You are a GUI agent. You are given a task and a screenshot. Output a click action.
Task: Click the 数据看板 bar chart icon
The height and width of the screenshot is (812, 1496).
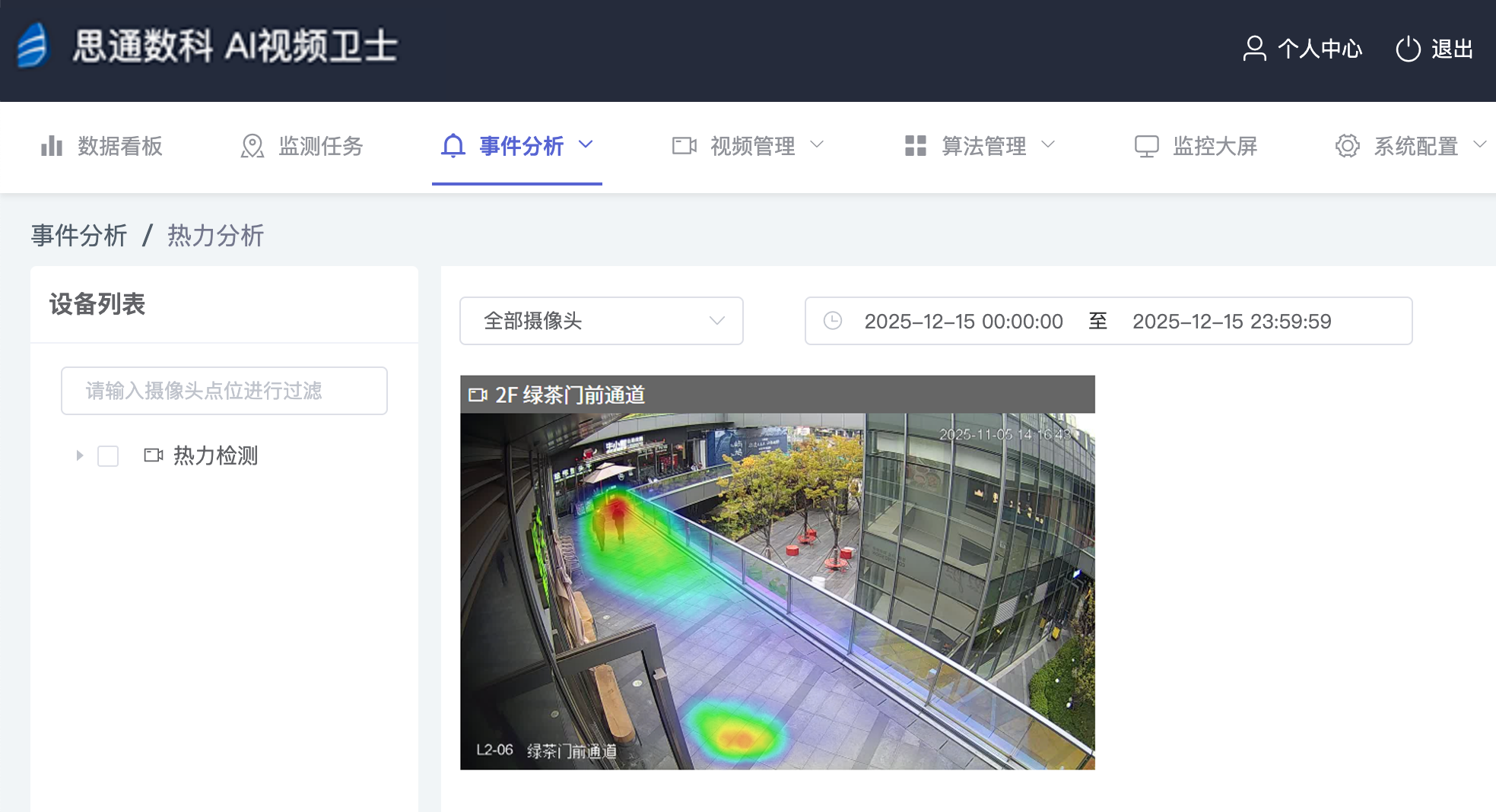click(52, 146)
